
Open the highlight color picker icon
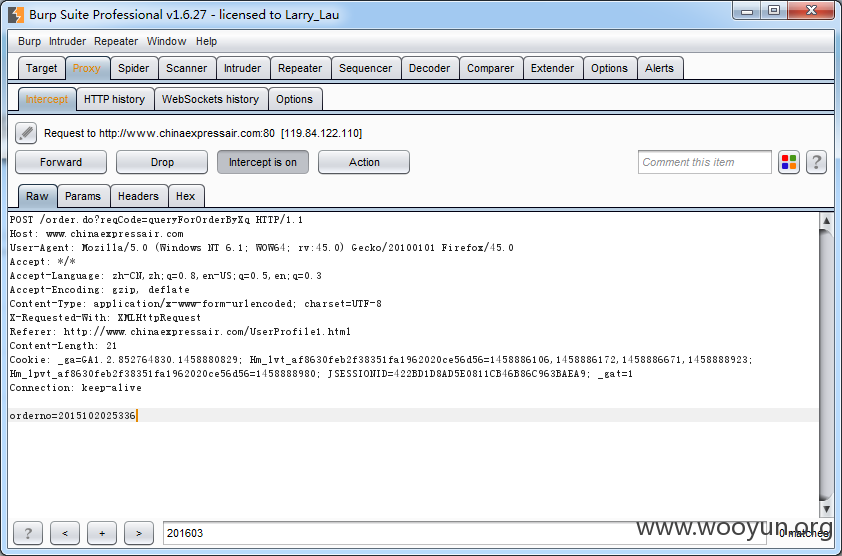(x=789, y=162)
